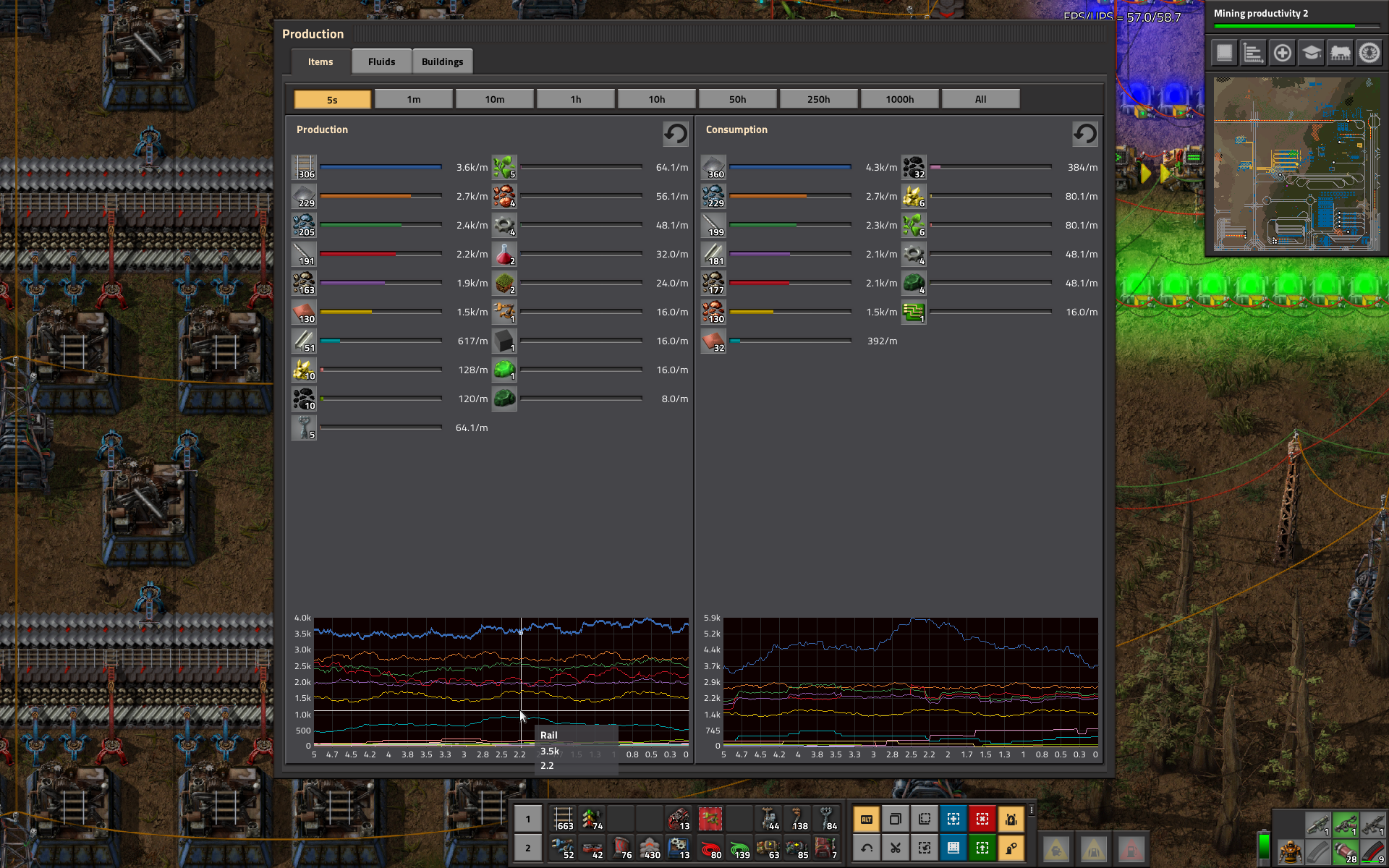Toggle ALT mode button

867,819
